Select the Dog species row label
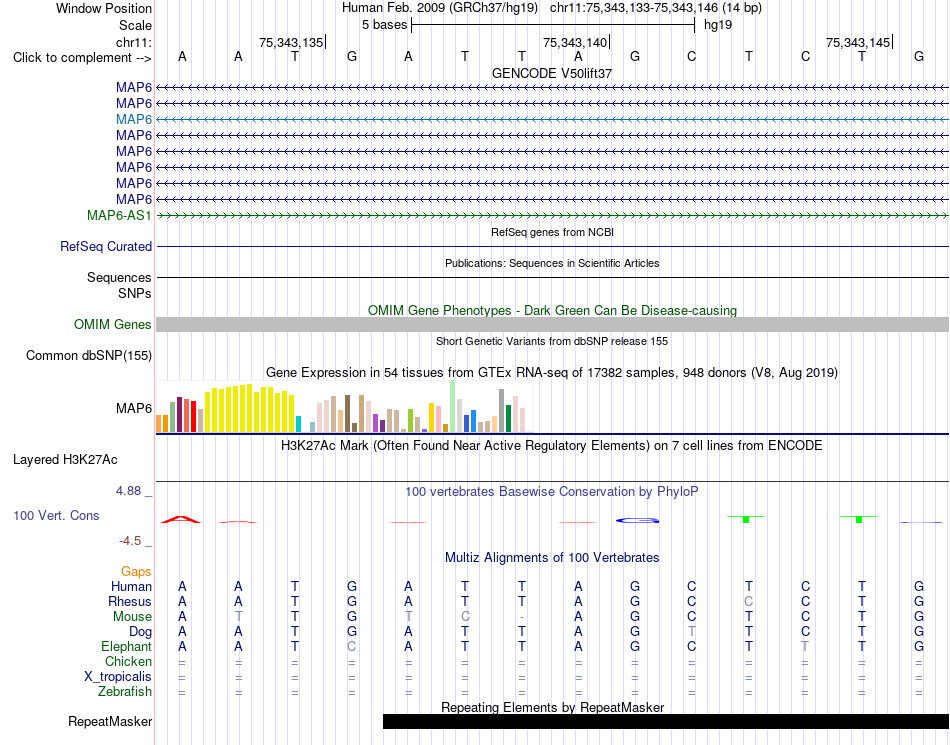950x745 pixels. point(141,632)
